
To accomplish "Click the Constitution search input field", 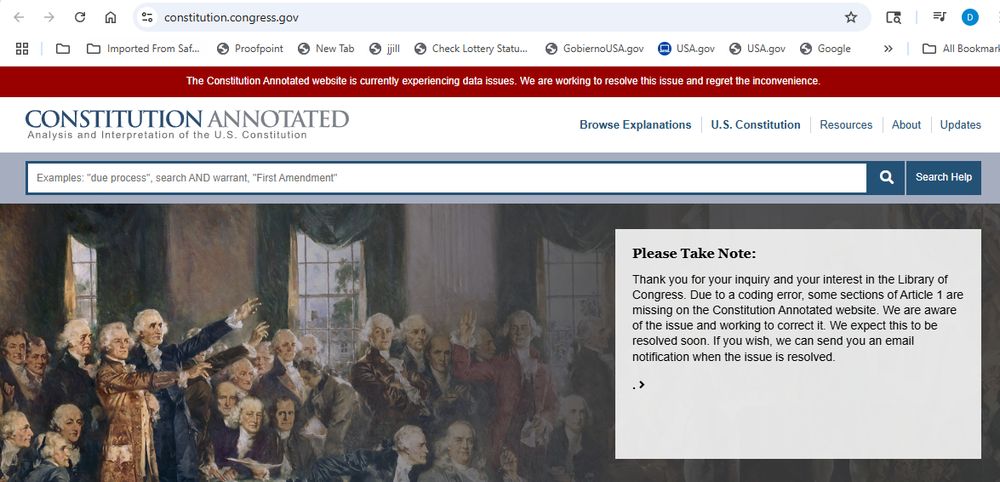I will coord(446,178).
